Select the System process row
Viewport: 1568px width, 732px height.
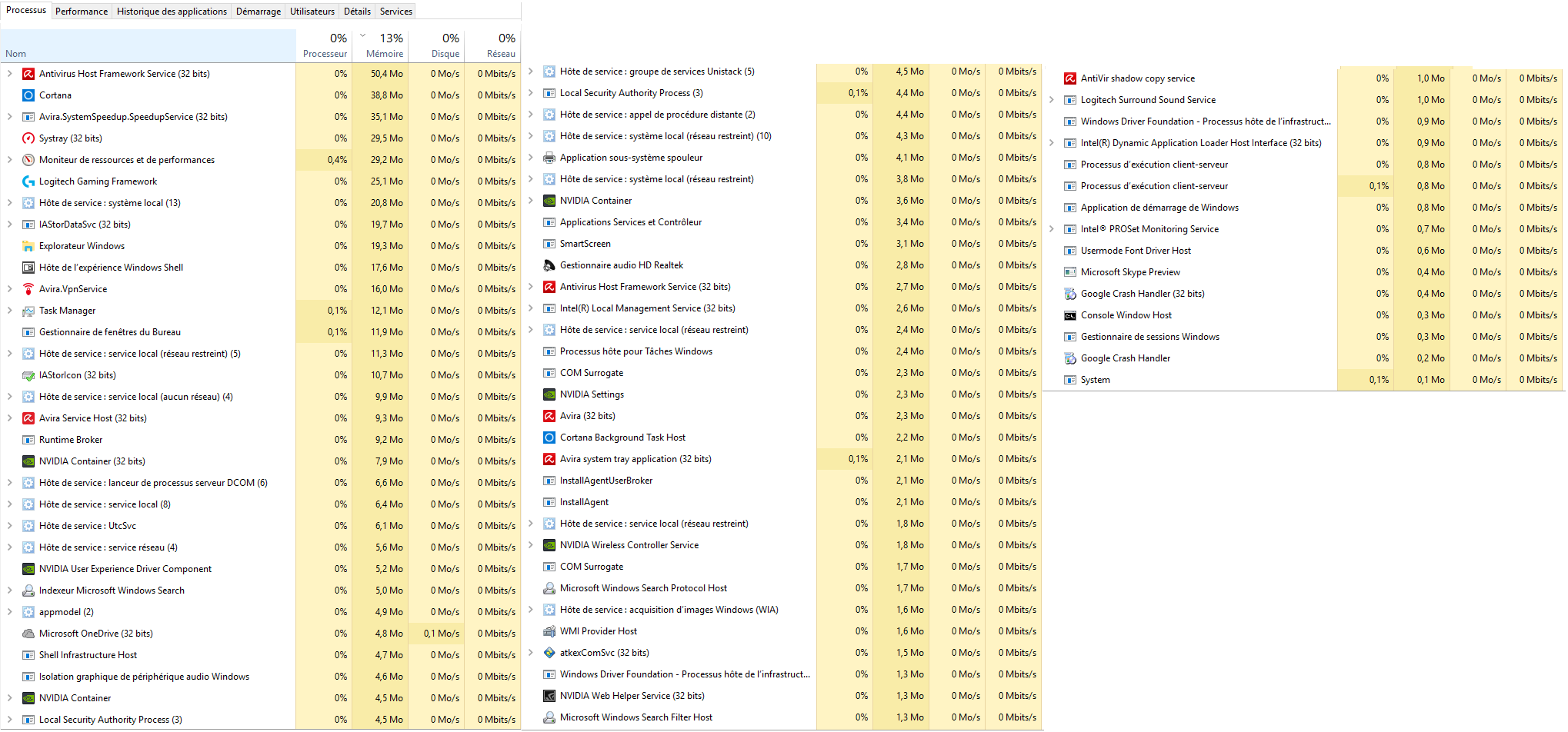1303,380
